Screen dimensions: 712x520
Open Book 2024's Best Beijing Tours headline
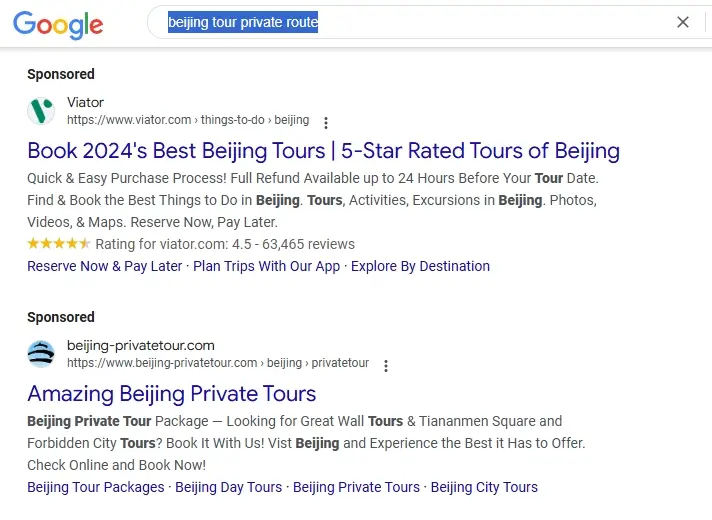pyautogui.click(x=323, y=151)
